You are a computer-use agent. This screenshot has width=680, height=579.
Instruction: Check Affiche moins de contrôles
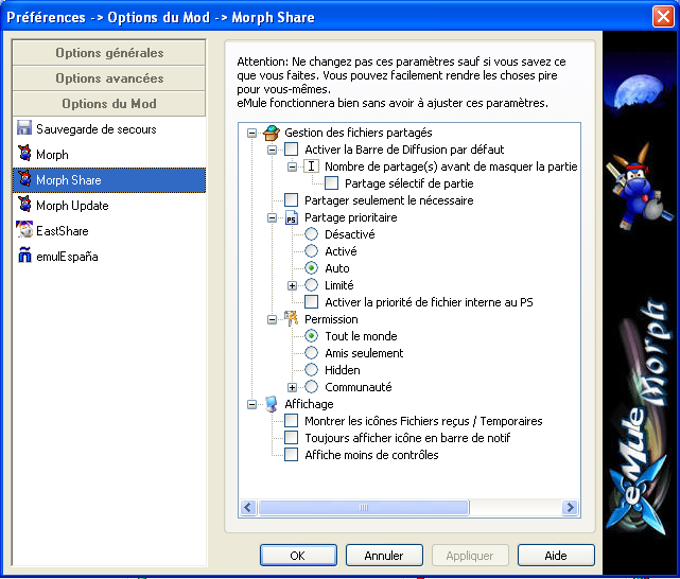point(291,455)
